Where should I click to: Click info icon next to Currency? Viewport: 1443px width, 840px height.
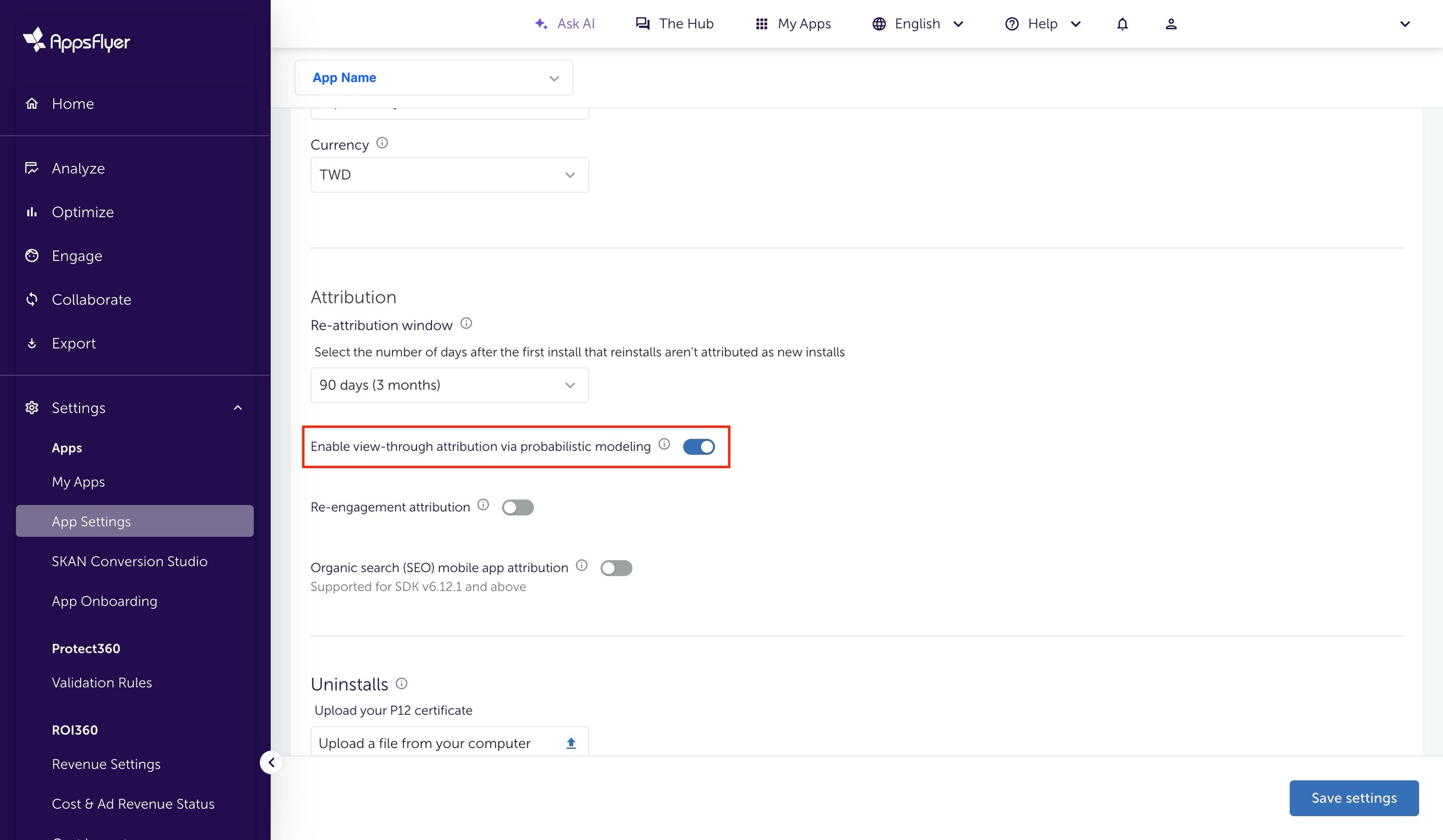[x=382, y=143]
